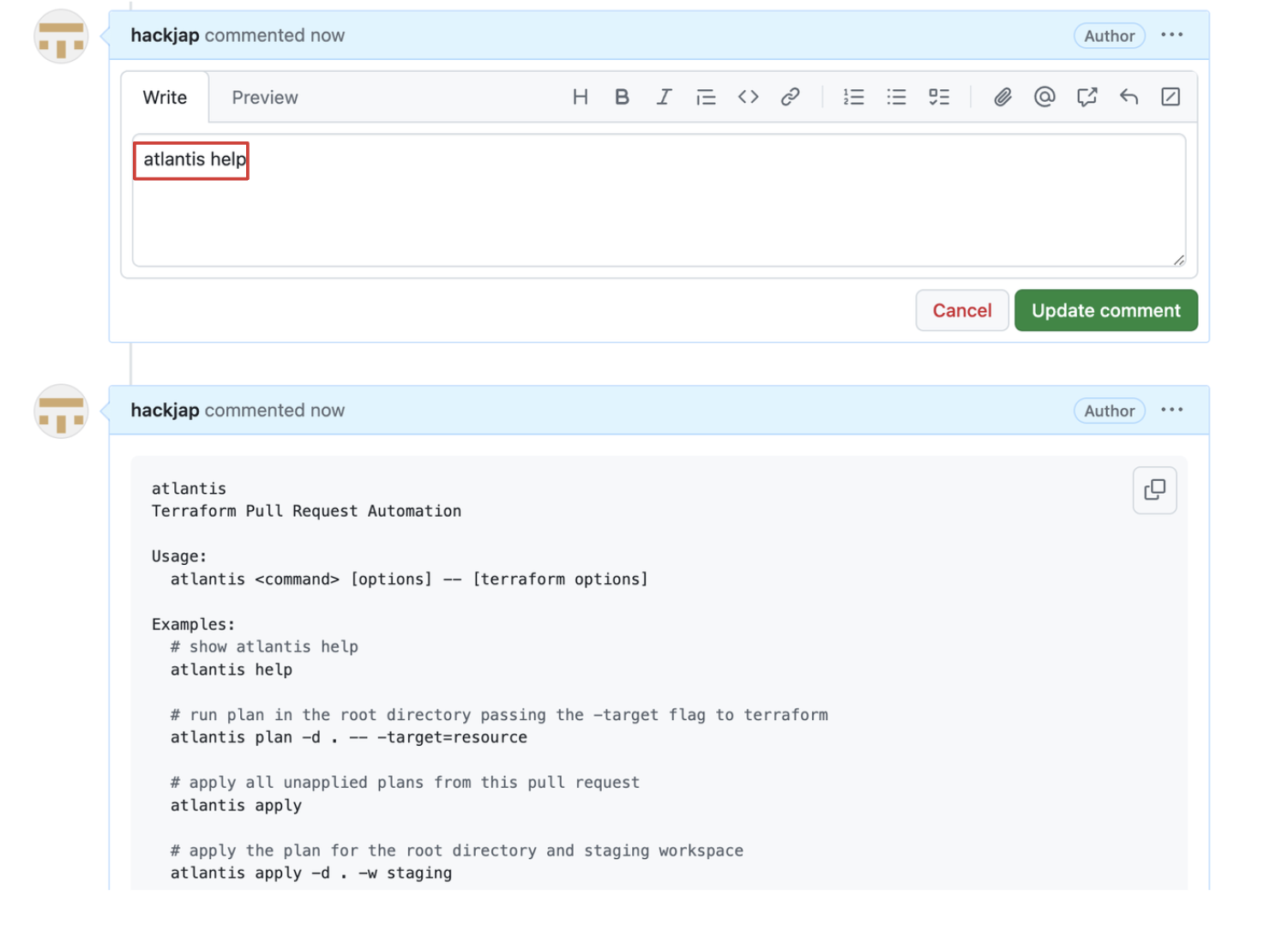Click the first comment's 'now' timestamp

click(x=328, y=35)
